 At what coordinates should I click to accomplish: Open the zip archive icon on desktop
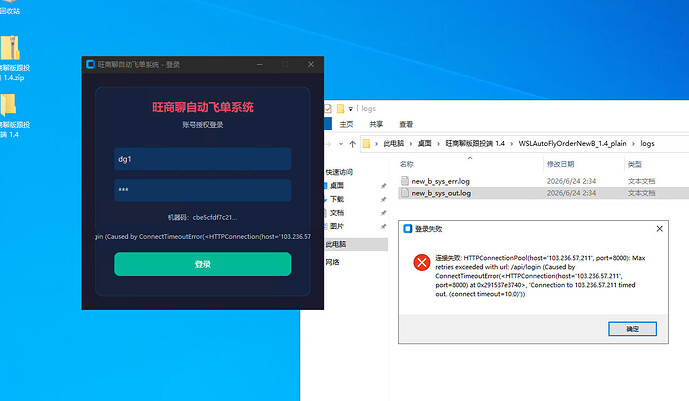10,47
